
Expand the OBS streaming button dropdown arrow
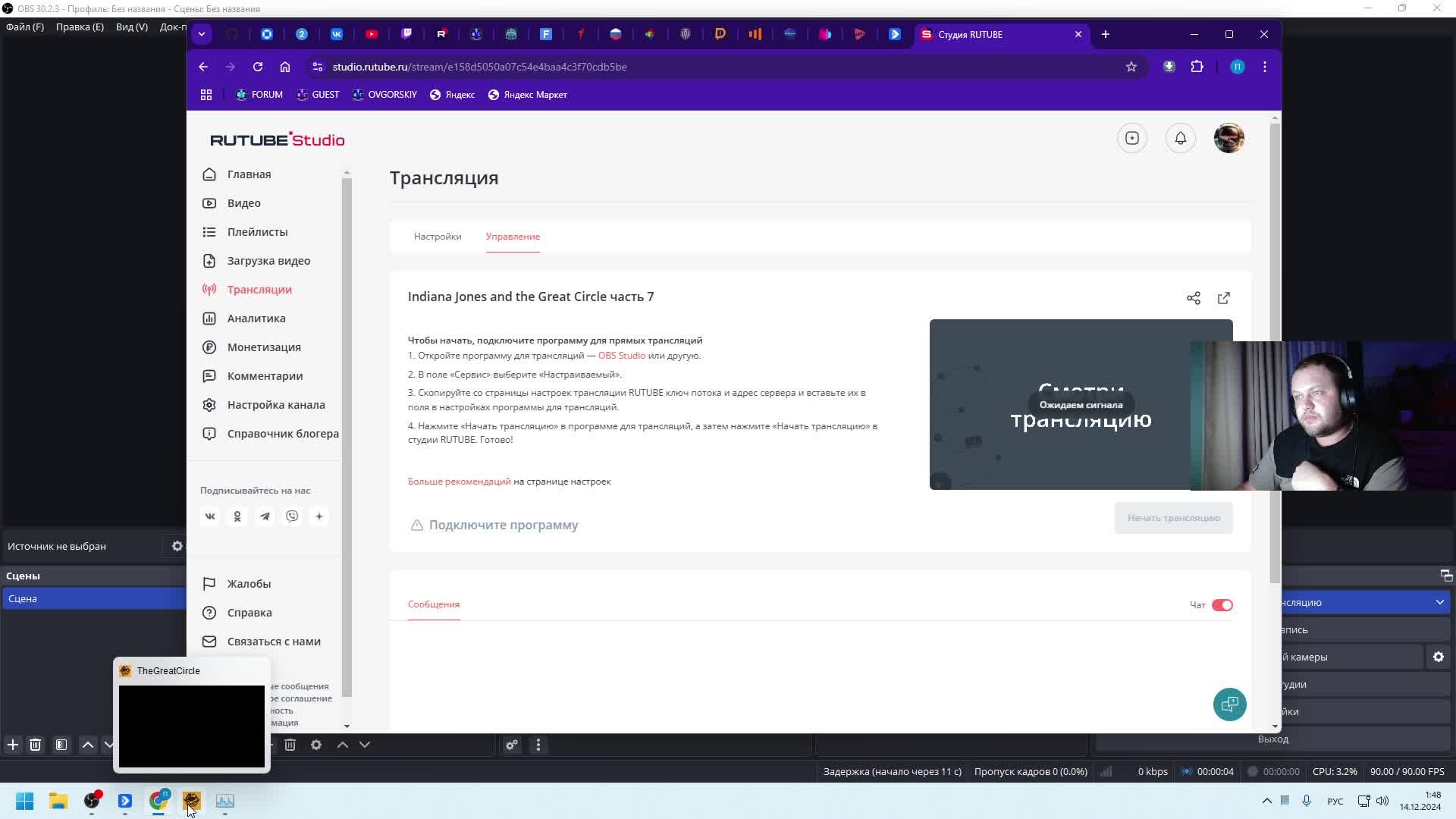pos(1439,602)
